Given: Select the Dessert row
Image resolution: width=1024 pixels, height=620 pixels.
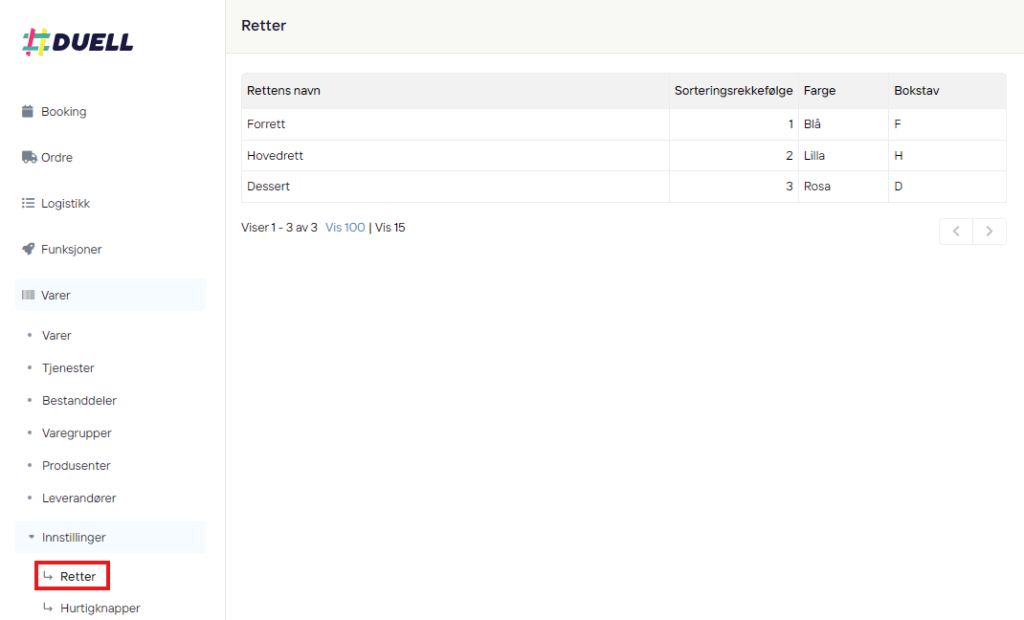Looking at the screenshot, I should click(268, 186).
